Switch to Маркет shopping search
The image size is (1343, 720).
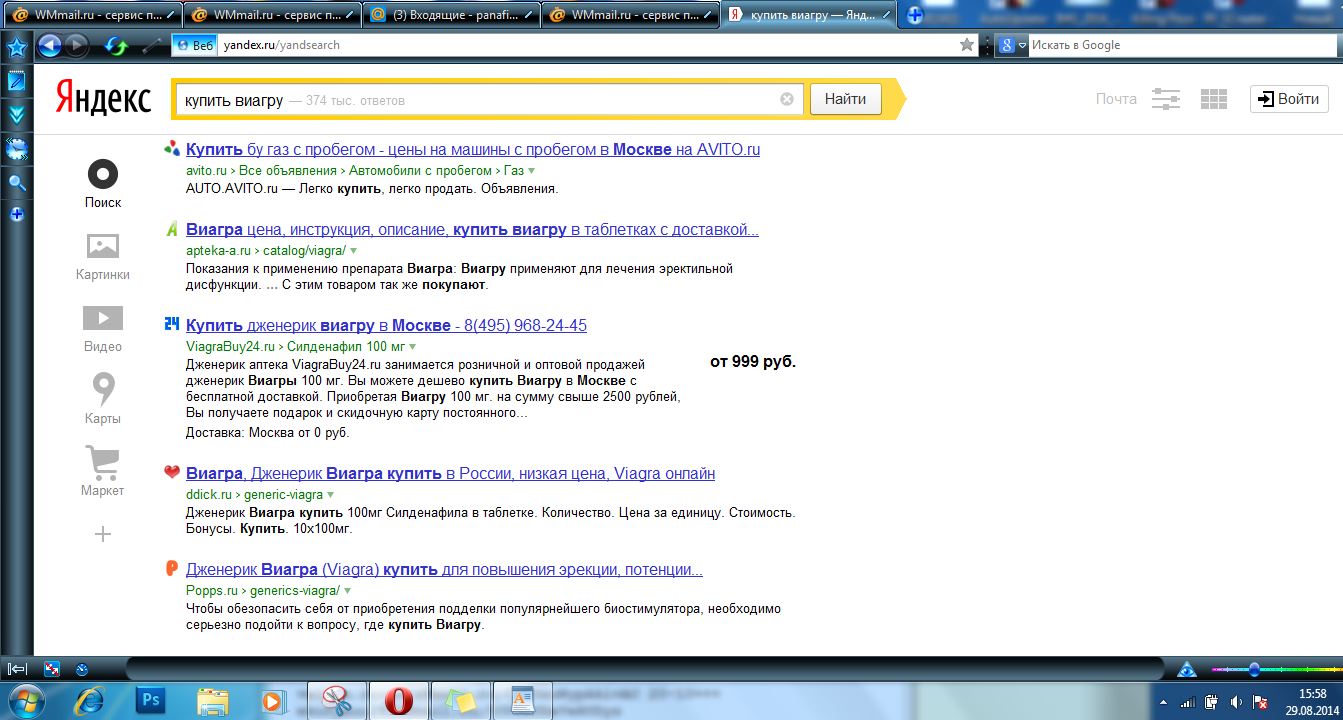pyautogui.click(x=103, y=472)
